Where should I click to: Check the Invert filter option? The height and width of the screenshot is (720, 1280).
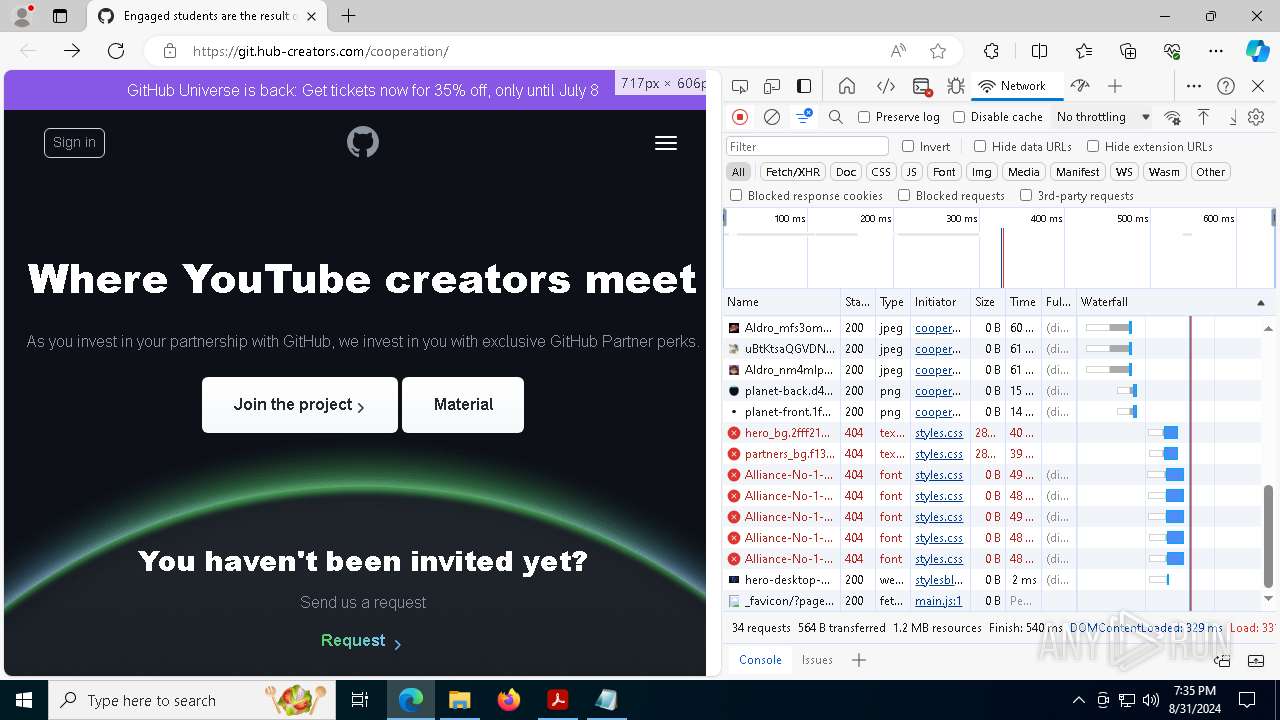click(x=908, y=146)
